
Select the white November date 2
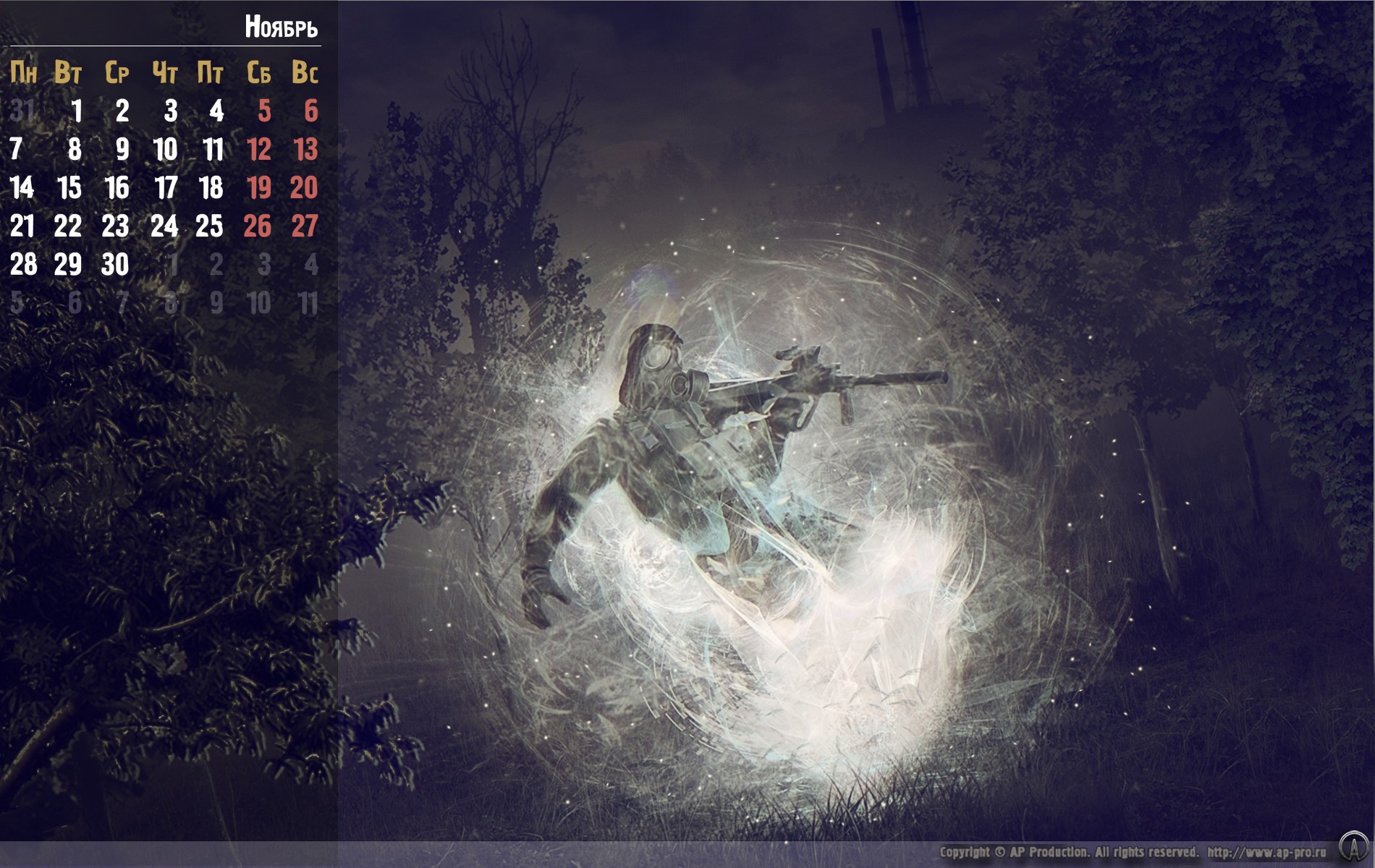(122, 111)
